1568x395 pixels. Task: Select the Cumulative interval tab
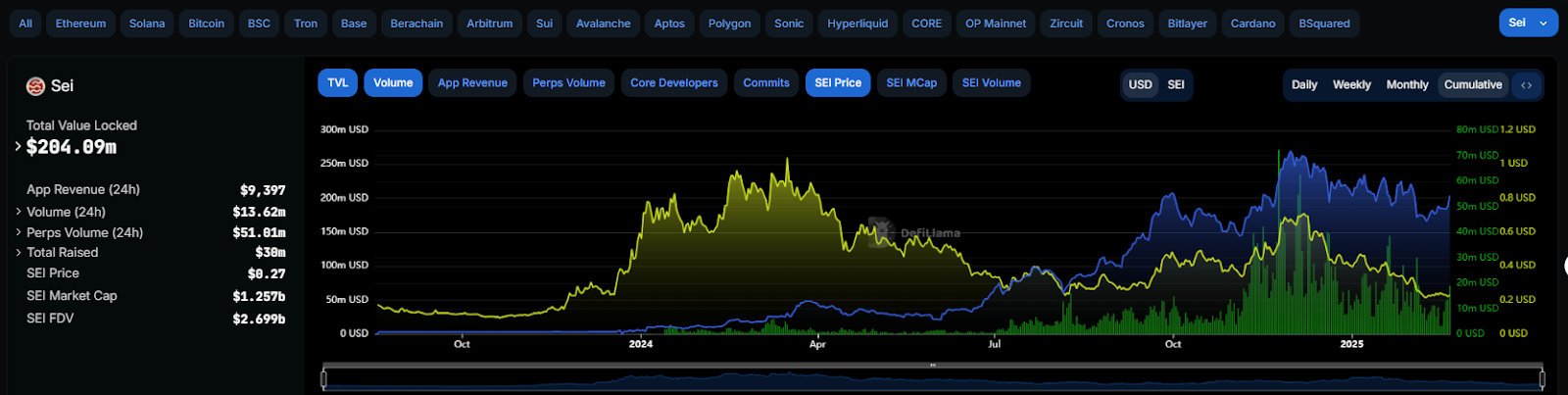coord(1473,85)
